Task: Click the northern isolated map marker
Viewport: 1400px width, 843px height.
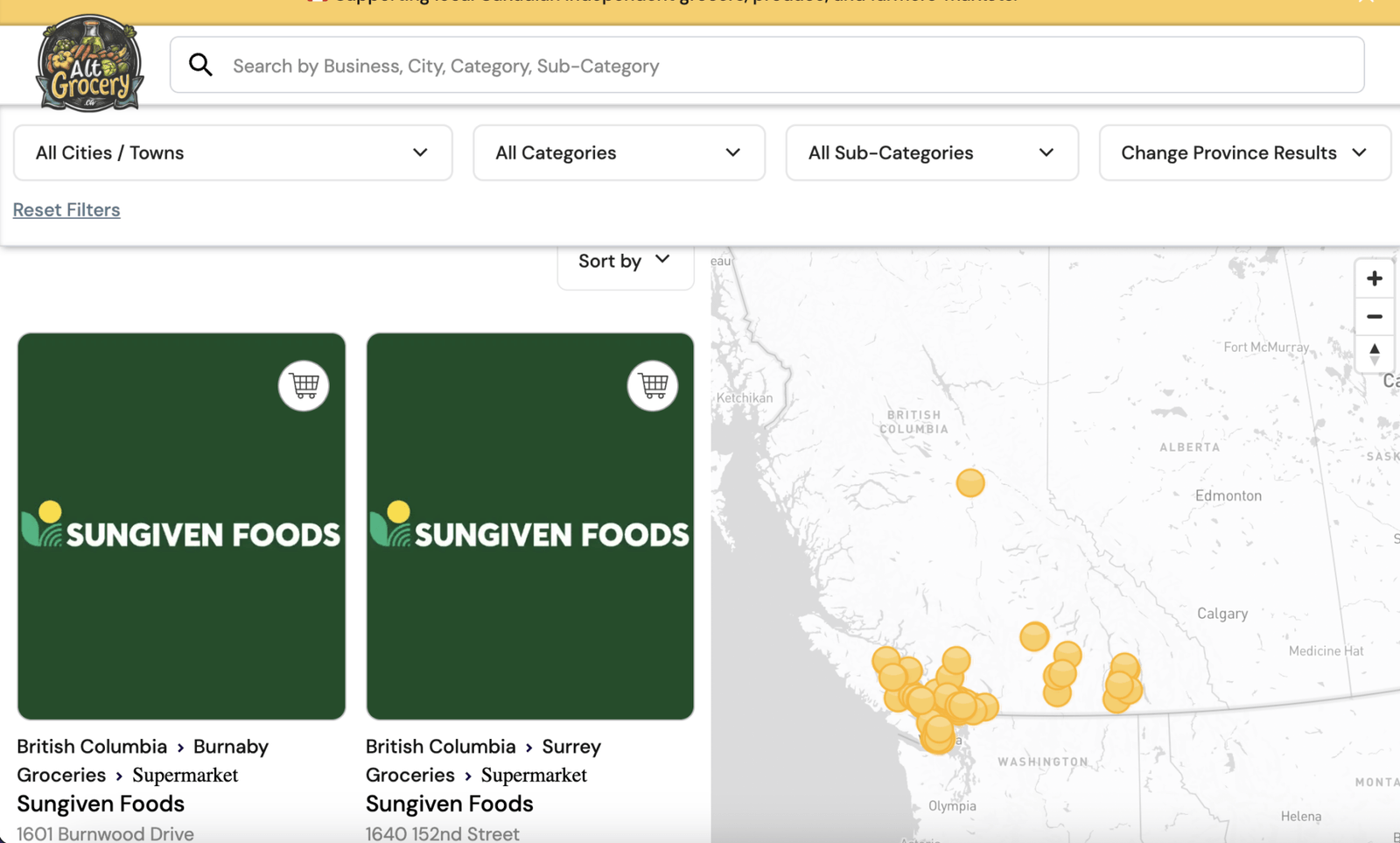Action: pyautogui.click(x=969, y=482)
